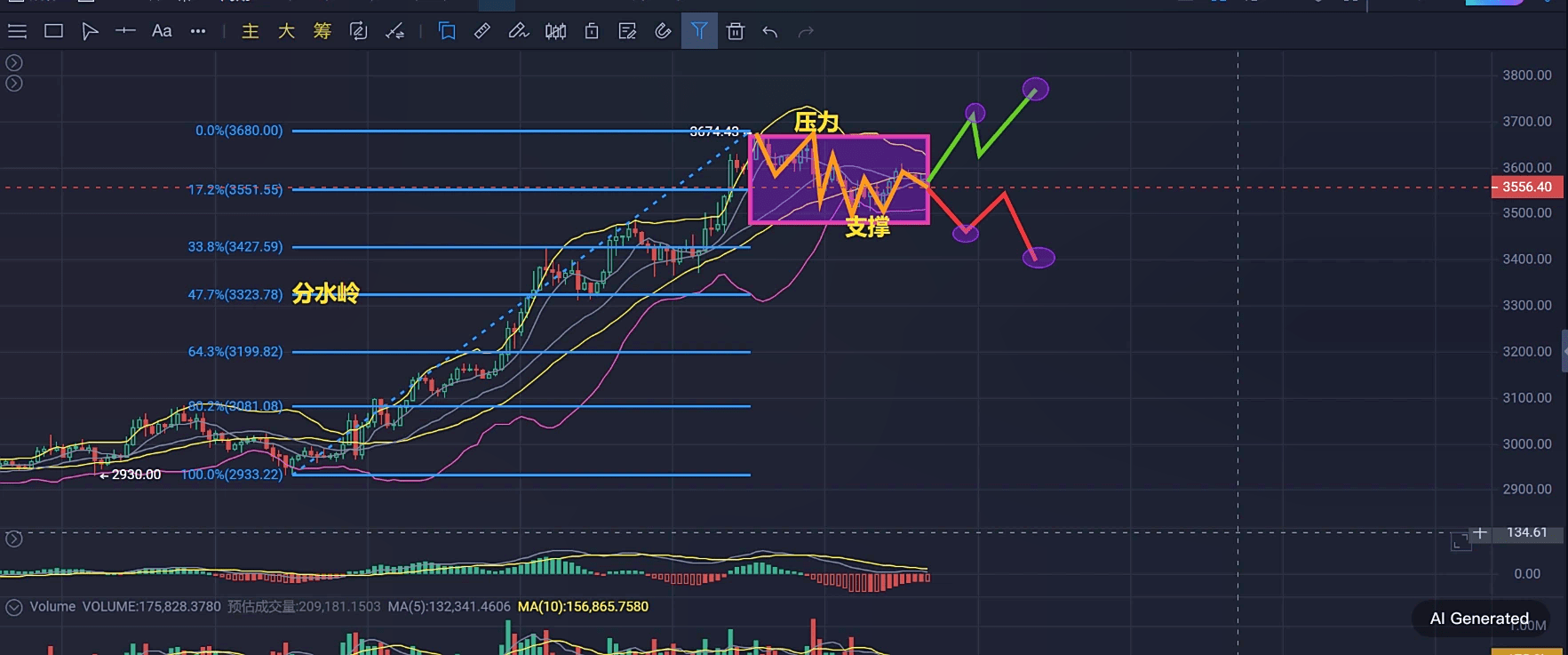The height and width of the screenshot is (655, 1568).
Task: Expand the first circled arrow at chart top-left
Action: click(14, 62)
